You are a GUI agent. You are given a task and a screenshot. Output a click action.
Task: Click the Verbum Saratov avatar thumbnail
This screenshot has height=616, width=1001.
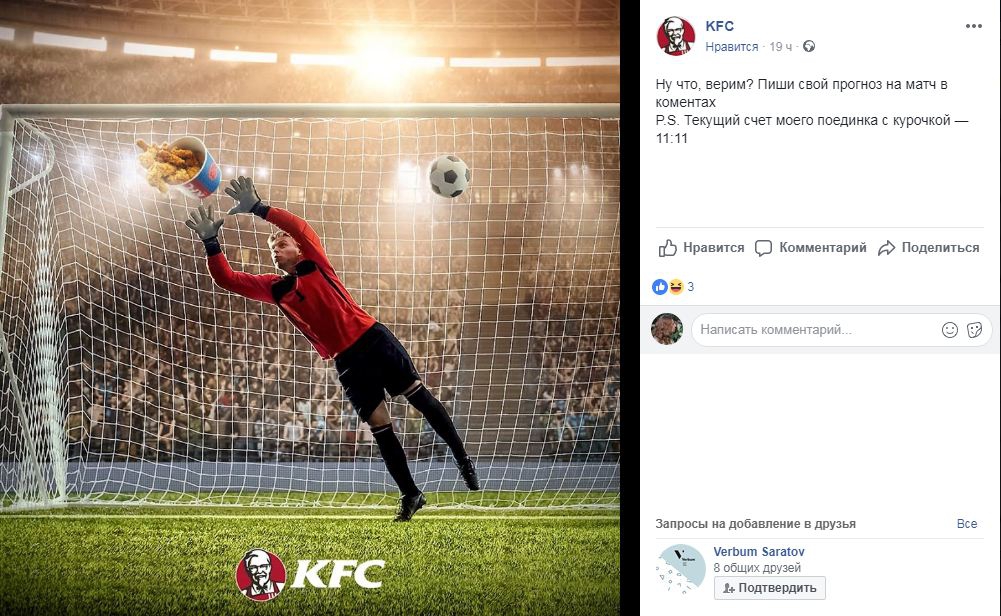pos(681,569)
